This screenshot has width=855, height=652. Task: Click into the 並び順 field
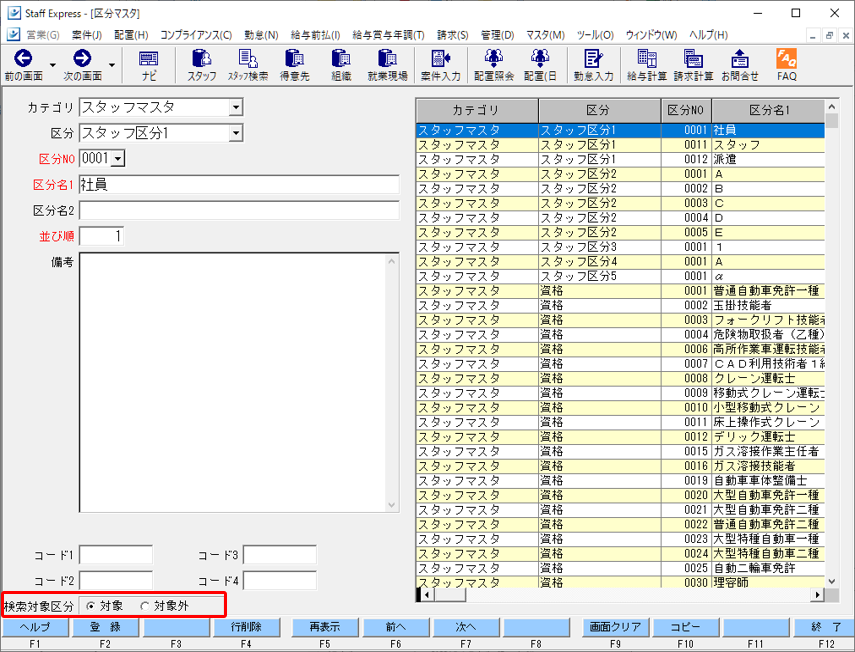(101, 236)
